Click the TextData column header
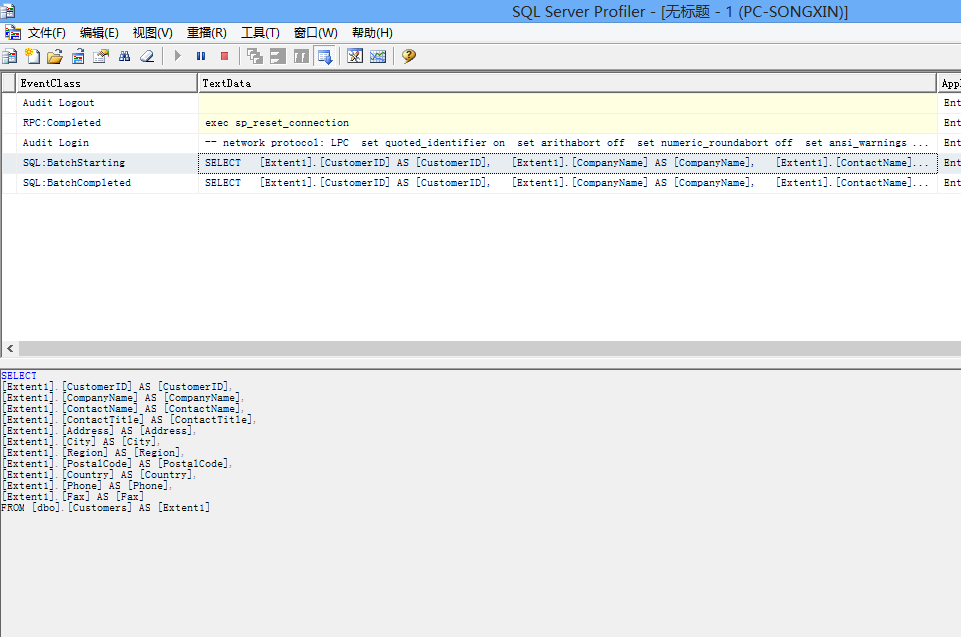961x637 pixels. click(568, 83)
